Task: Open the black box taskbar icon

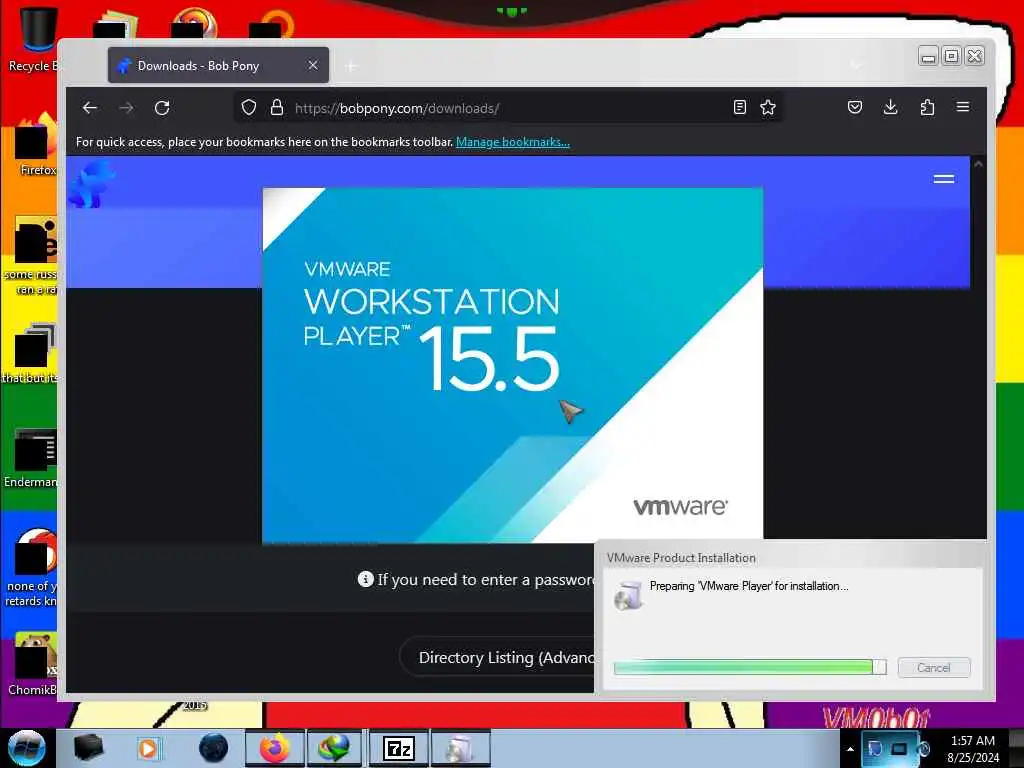Action: (x=88, y=748)
